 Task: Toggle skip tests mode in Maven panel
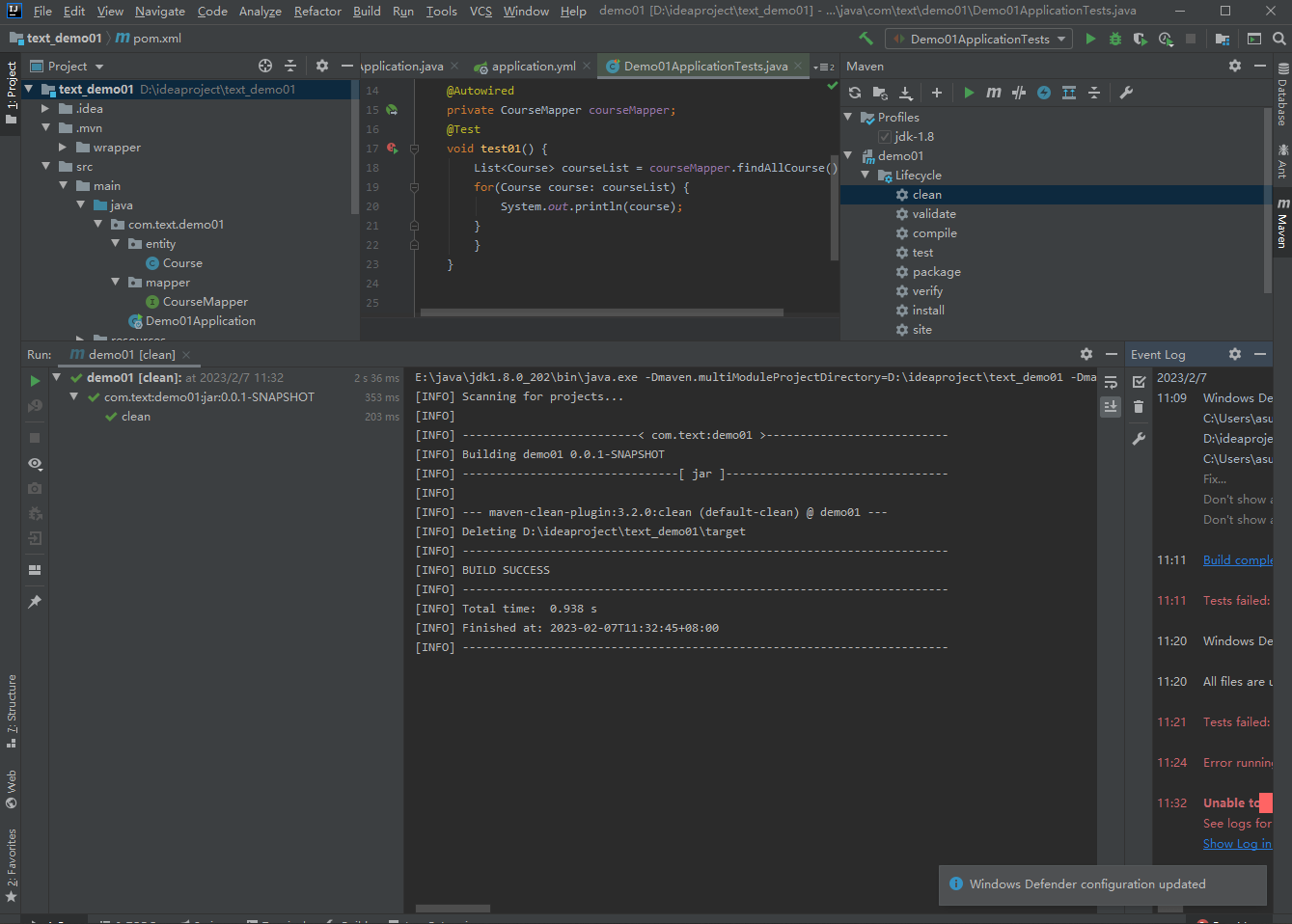pyautogui.click(x=1018, y=92)
